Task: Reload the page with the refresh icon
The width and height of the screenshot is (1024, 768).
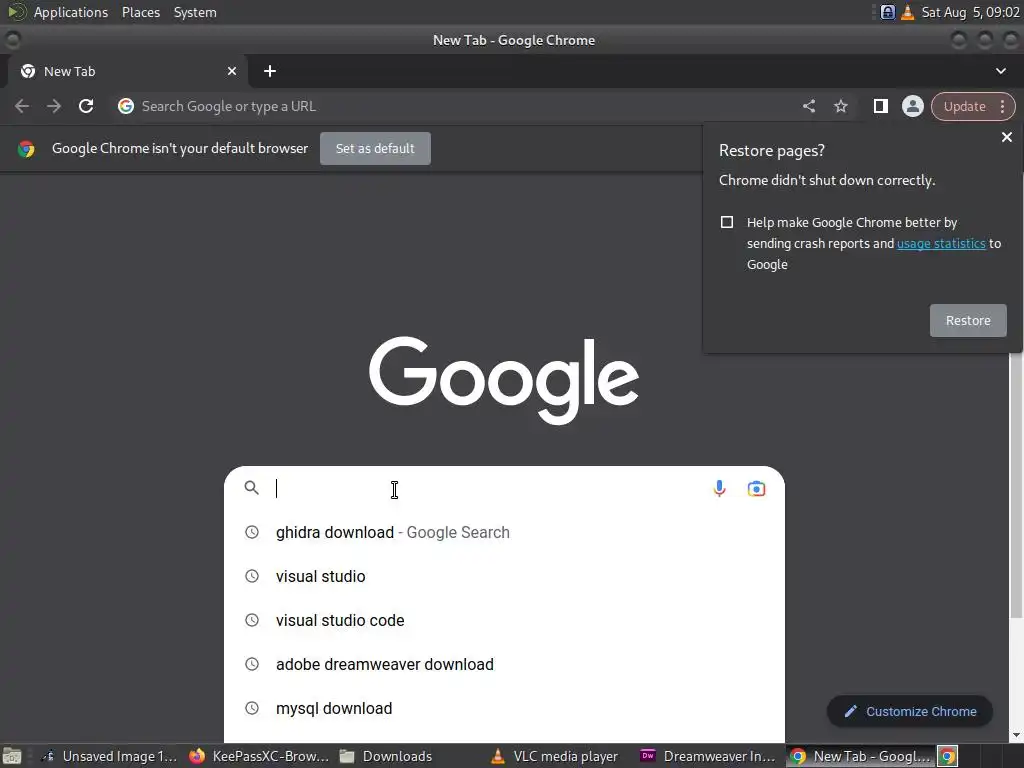Action: (x=86, y=106)
